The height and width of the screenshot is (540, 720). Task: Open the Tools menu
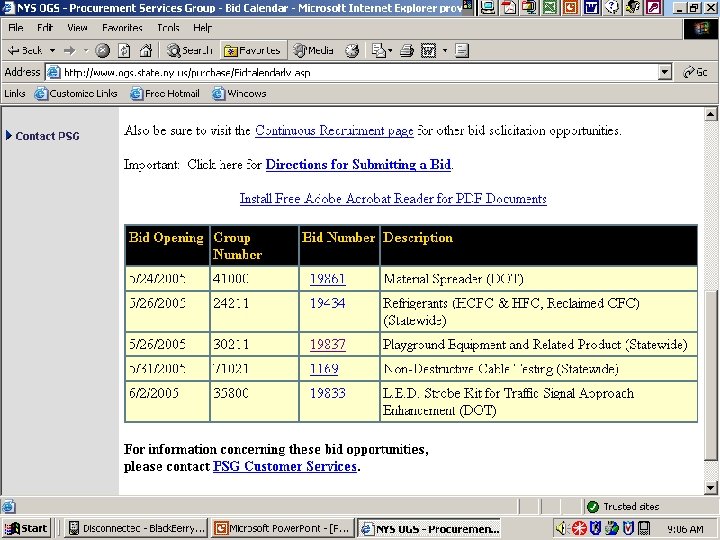pyautogui.click(x=168, y=28)
